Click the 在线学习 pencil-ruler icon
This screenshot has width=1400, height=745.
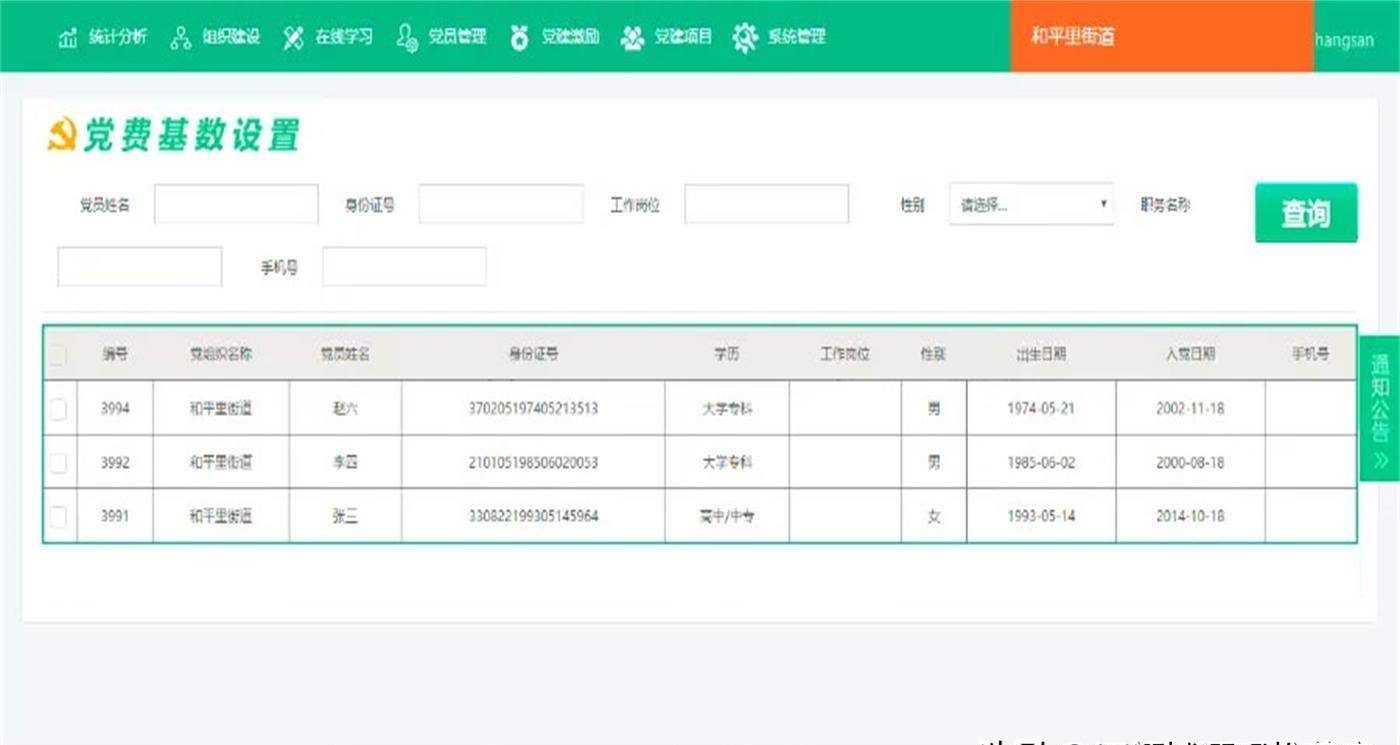click(293, 38)
